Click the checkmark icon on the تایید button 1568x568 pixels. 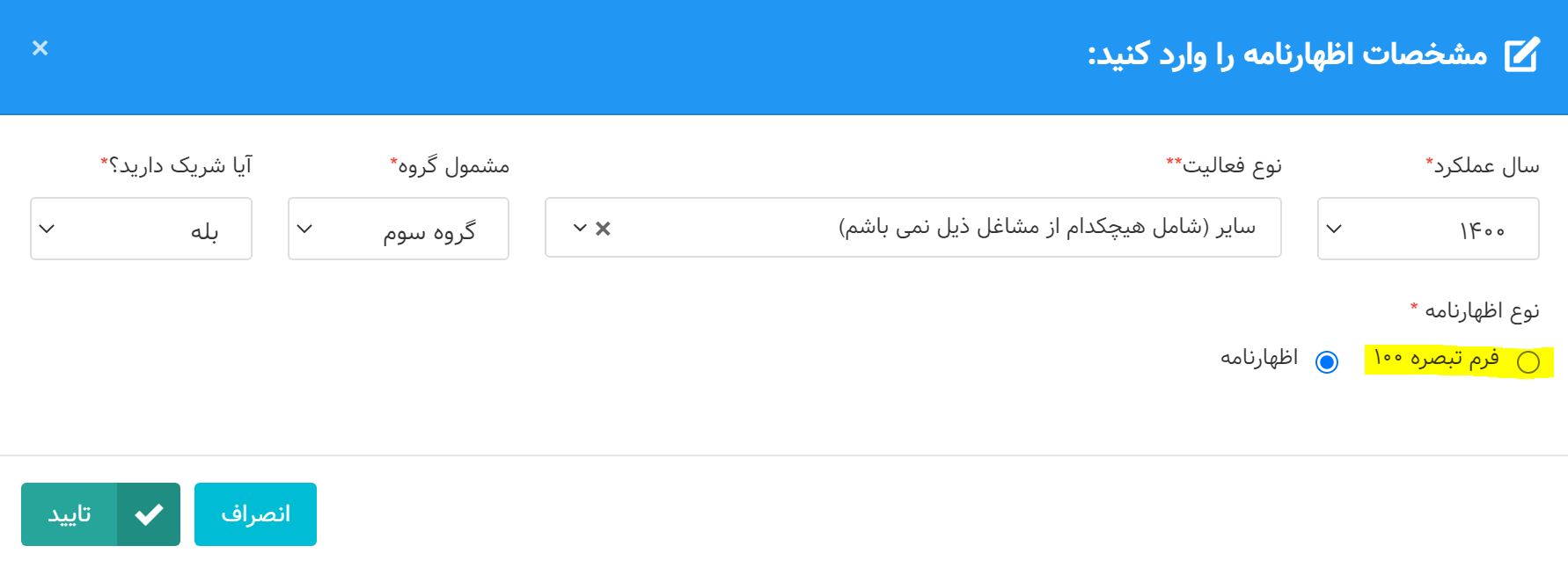[149, 514]
